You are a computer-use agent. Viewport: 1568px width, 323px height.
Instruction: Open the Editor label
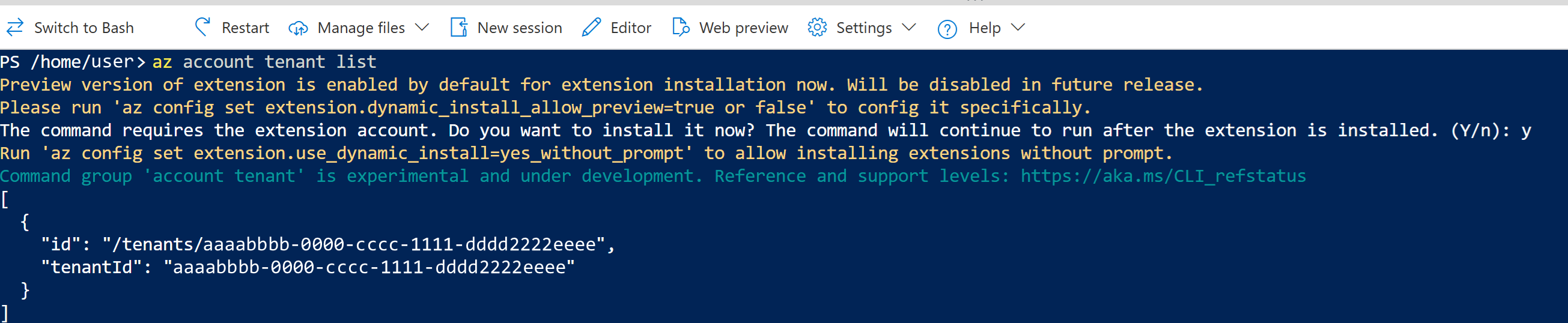631,28
